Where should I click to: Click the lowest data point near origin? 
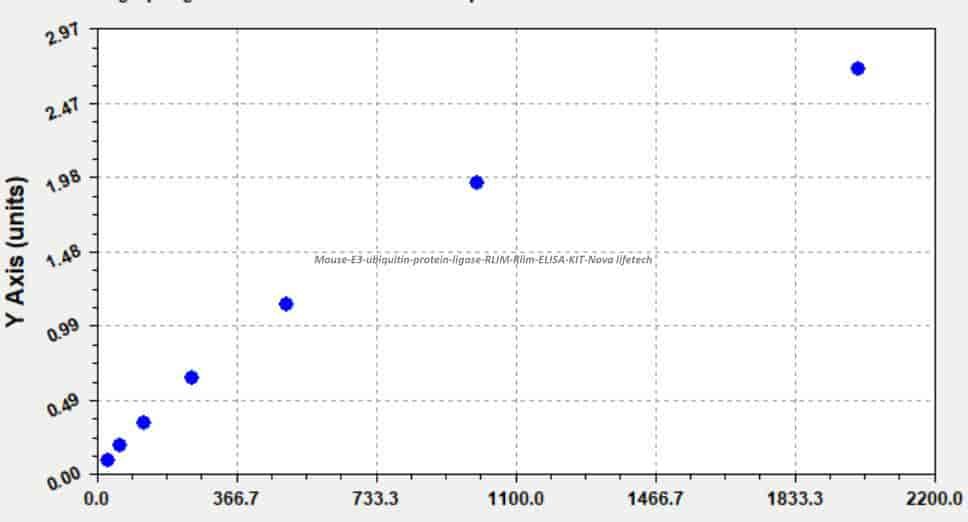tap(107, 460)
